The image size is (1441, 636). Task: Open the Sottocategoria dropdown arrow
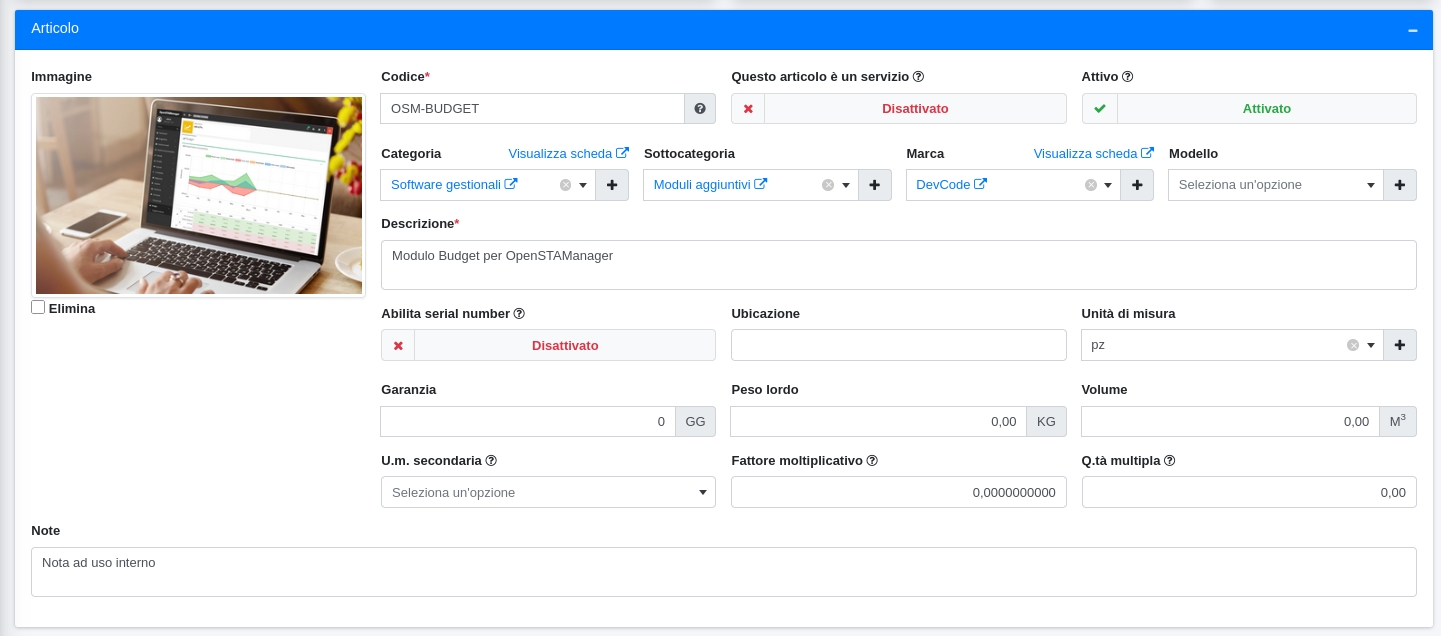(x=846, y=185)
